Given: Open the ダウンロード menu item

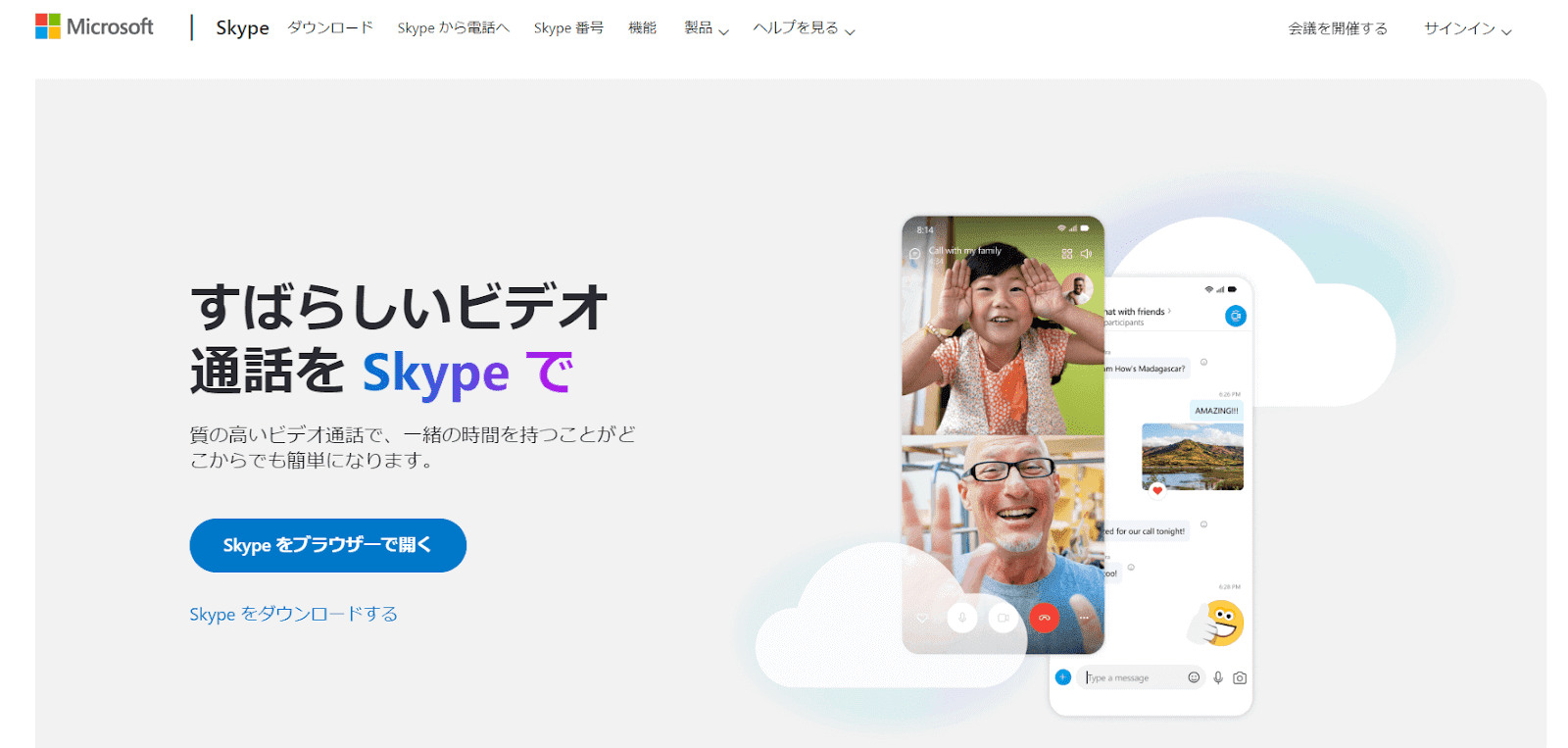Looking at the screenshot, I should click(x=330, y=27).
